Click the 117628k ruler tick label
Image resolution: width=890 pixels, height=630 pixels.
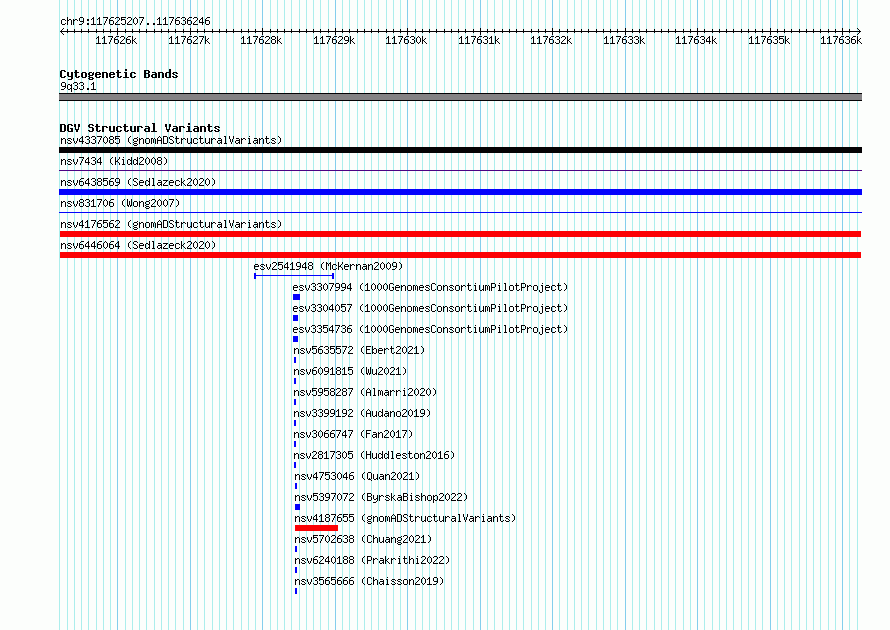tap(261, 41)
